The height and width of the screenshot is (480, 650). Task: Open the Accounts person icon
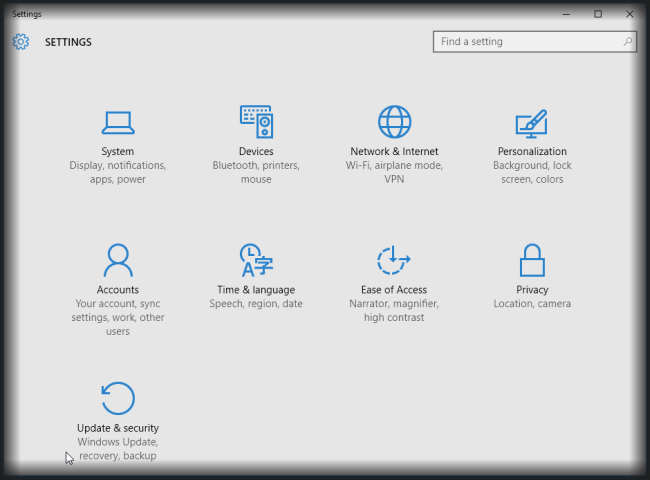tap(118, 260)
